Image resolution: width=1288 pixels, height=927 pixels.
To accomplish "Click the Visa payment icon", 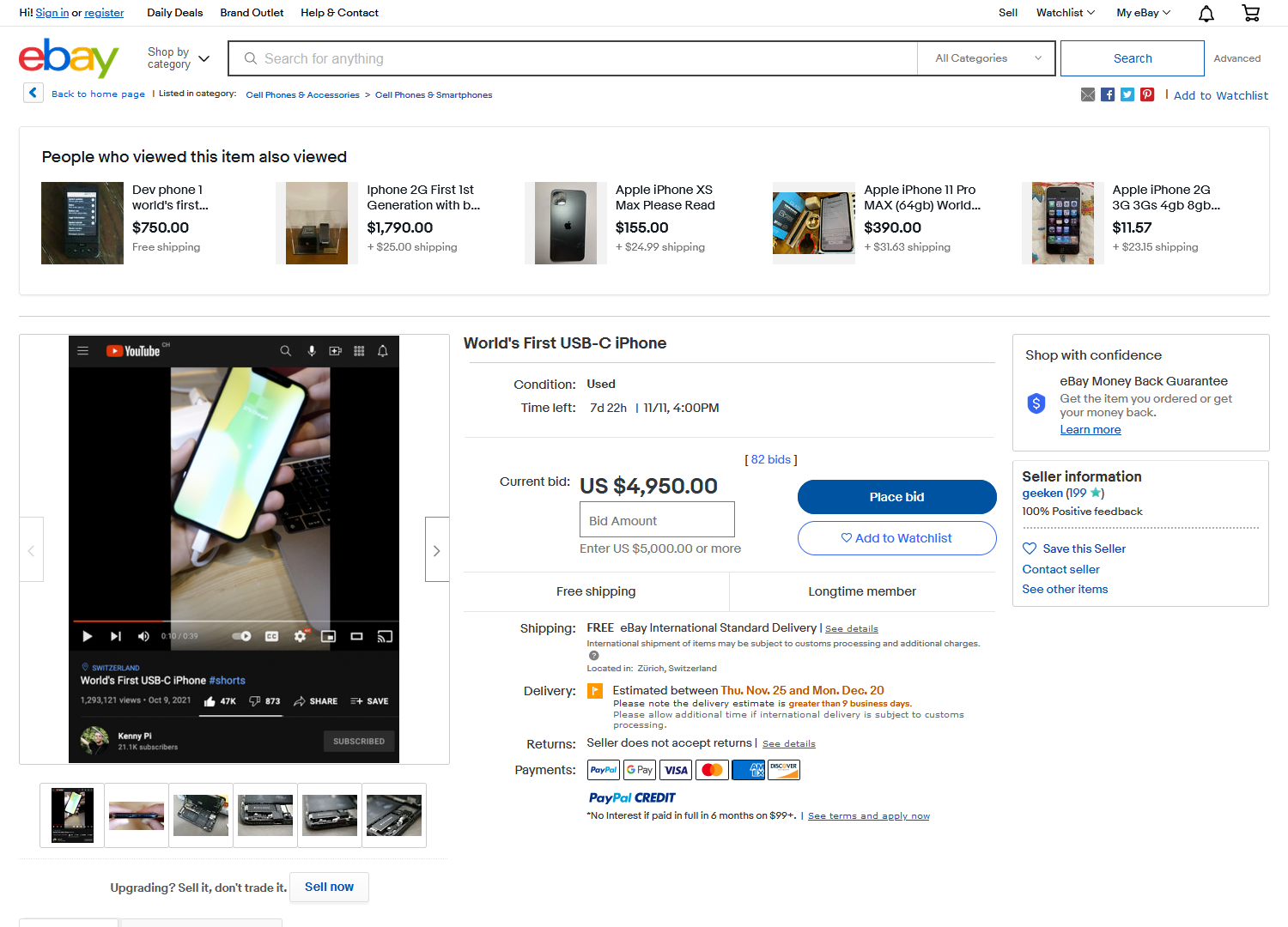I will tap(676, 770).
